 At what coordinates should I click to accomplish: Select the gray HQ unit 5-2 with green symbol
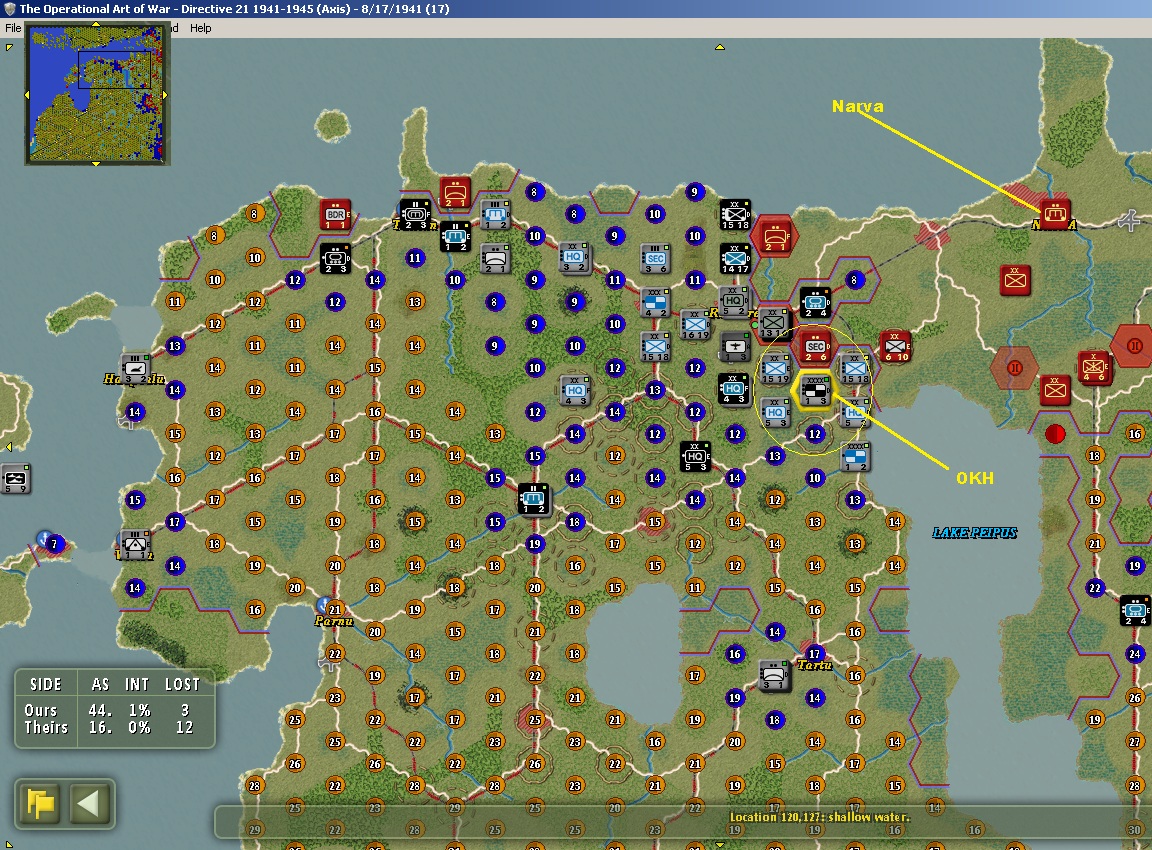(733, 301)
